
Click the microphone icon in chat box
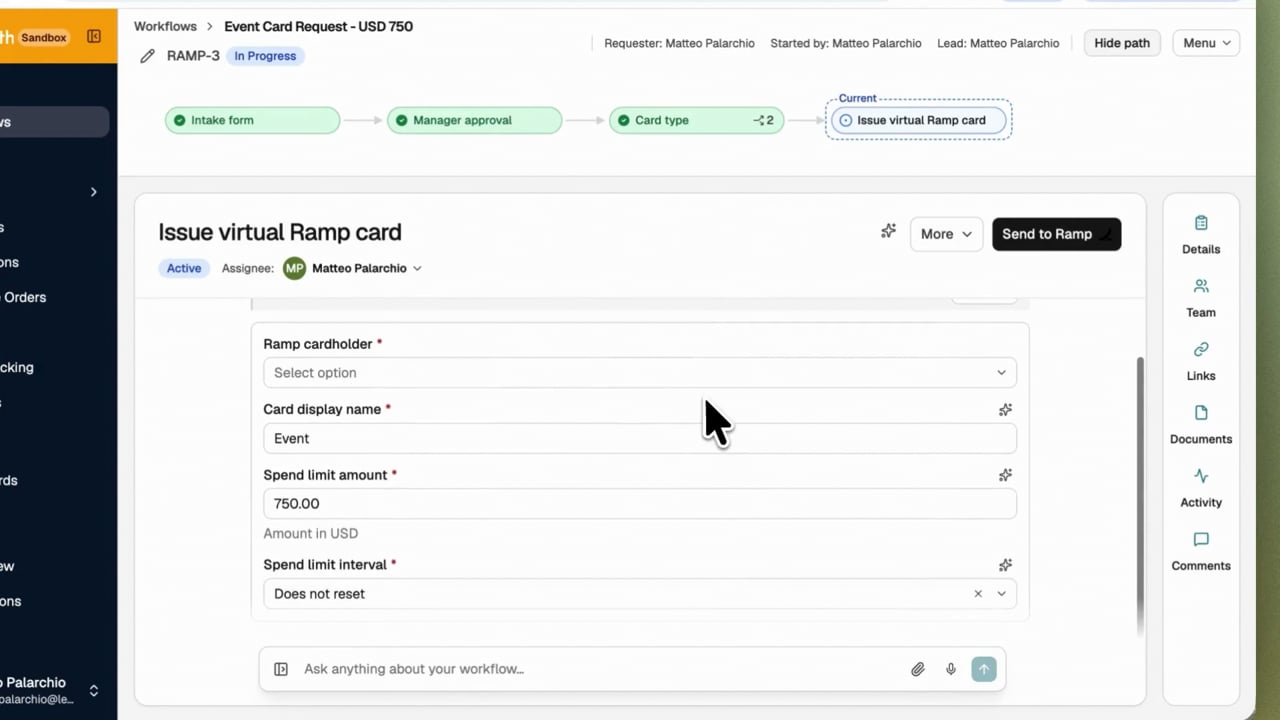951,669
